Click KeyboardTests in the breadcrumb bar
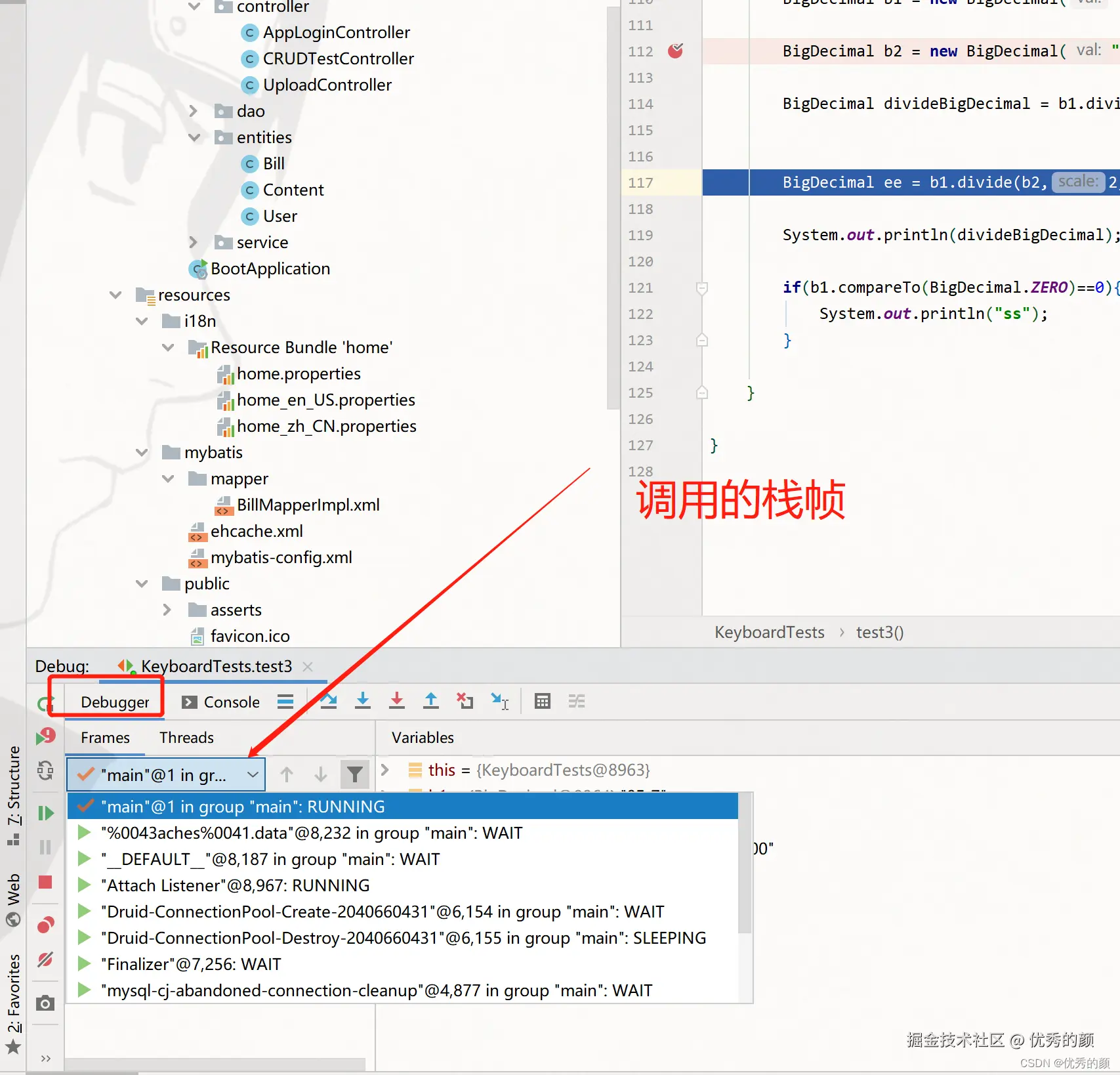 click(769, 632)
